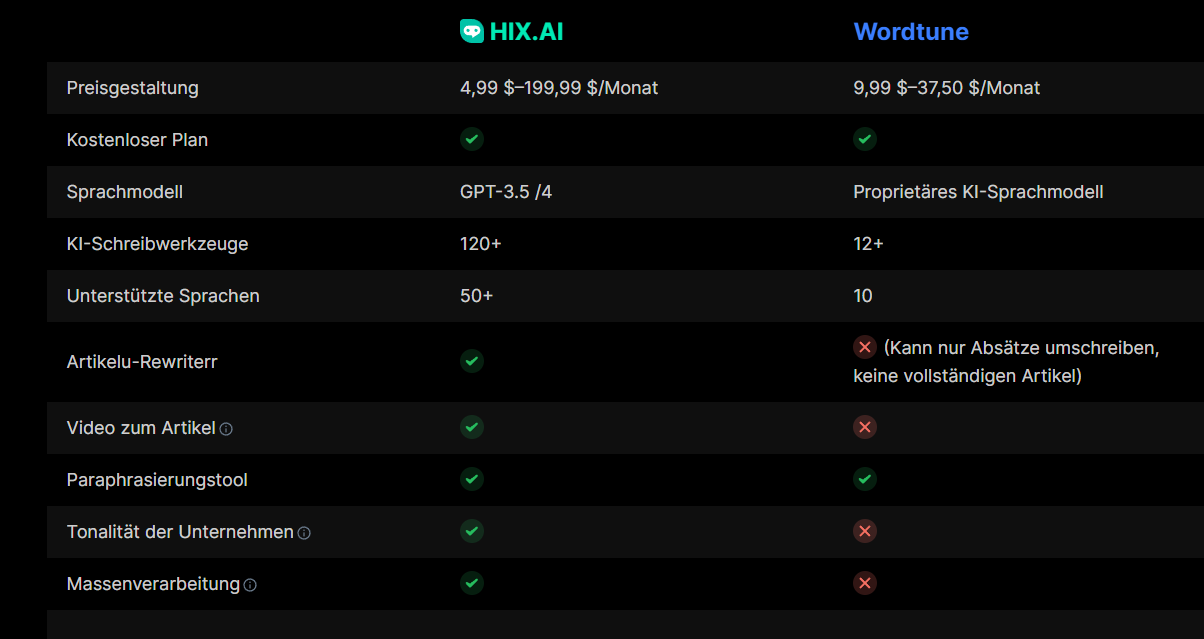Select Proprietäres KI-Sprachmodell cell
This screenshot has width=1204, height=639.
pyautogui.click(x=978, y=192)
